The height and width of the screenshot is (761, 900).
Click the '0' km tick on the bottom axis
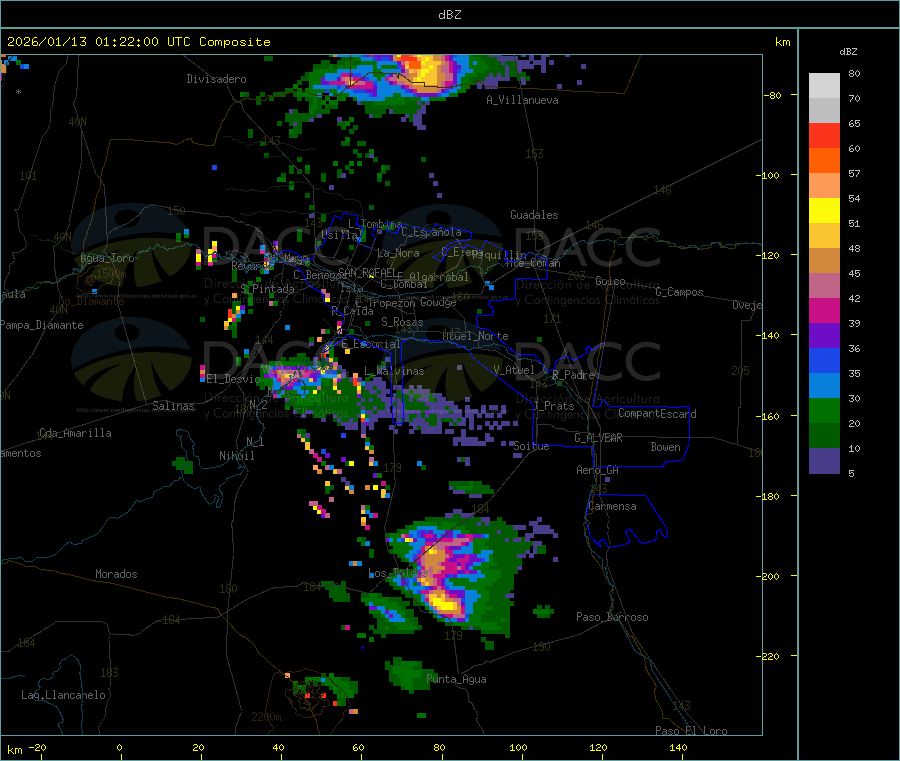tap(119, 748)
